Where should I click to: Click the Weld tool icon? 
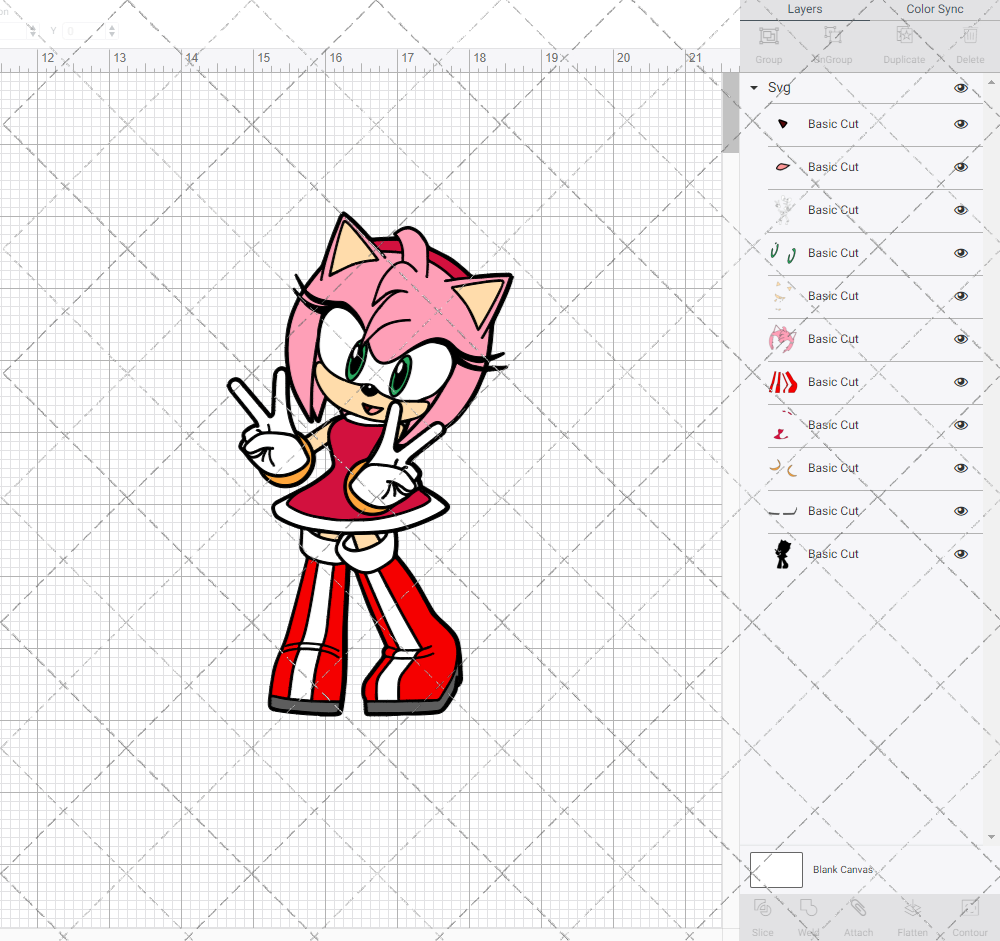point(808,908)
